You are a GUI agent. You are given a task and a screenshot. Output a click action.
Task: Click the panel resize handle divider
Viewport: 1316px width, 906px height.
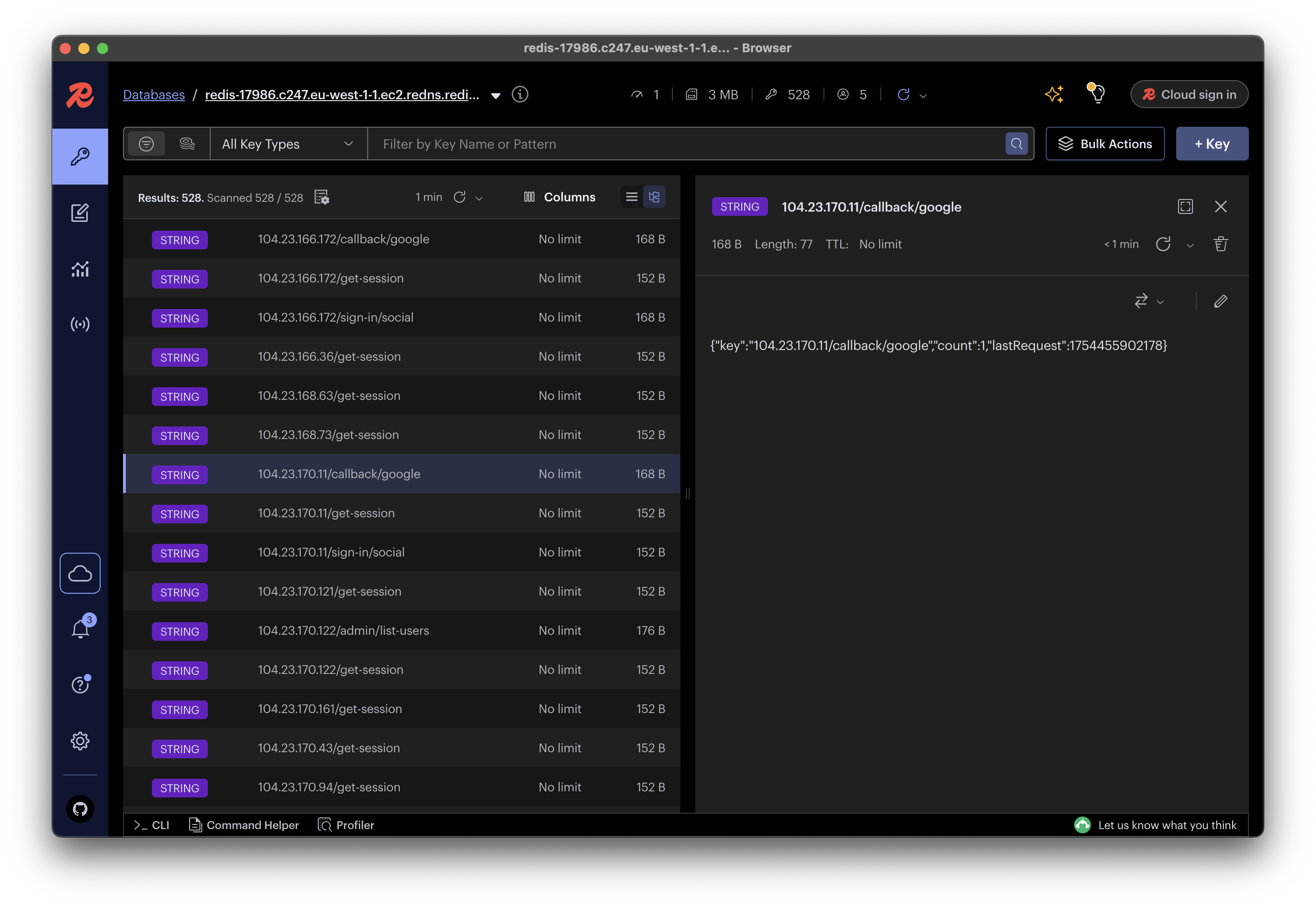coord(687,494)
